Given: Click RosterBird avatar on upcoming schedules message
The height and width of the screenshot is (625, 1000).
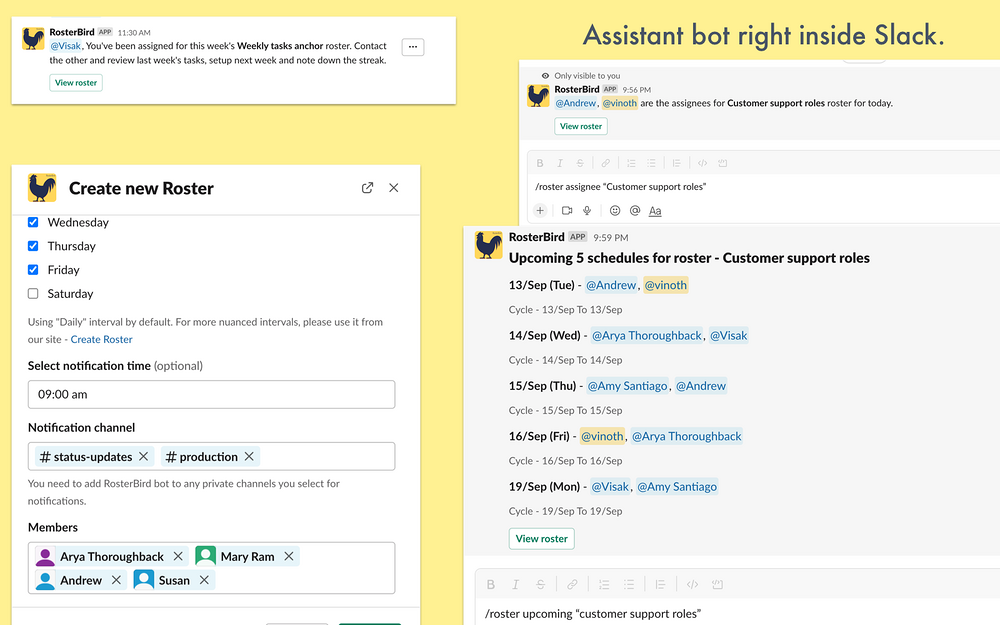Looking at the screenshot, I should [489, 245].
